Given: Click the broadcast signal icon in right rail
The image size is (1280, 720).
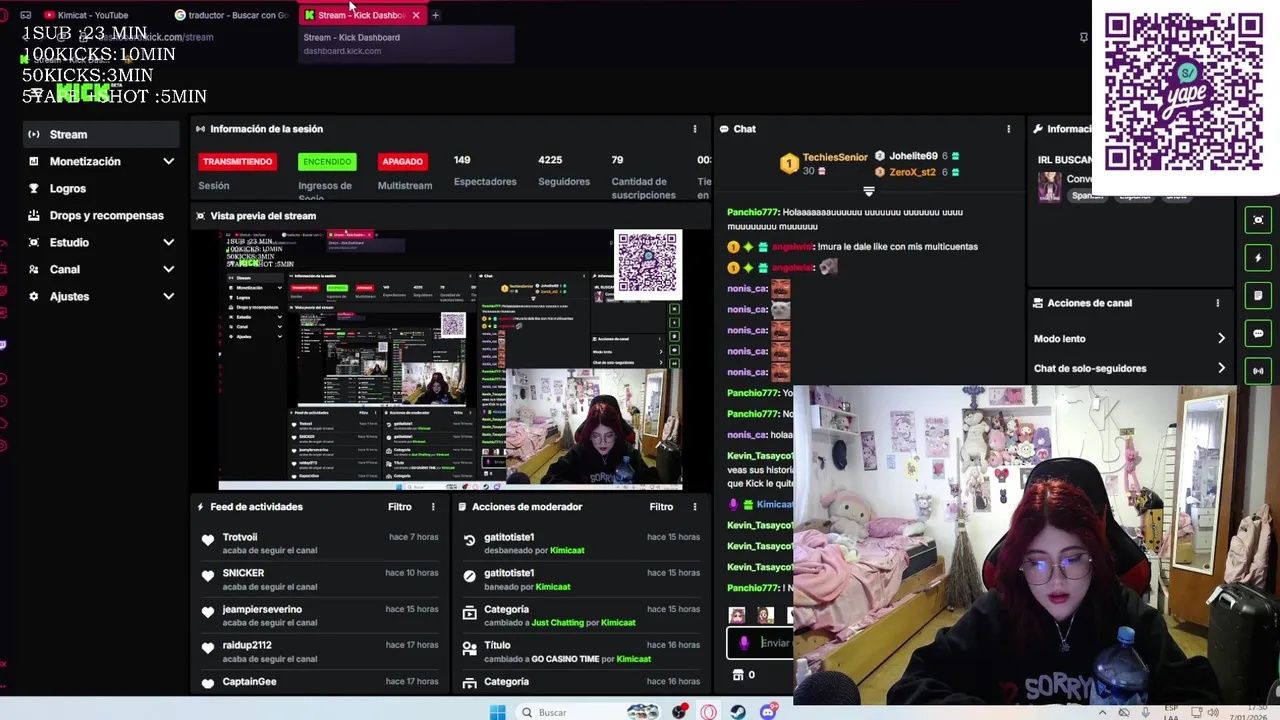Looking at the screenshot, I should coord(1258,371).
